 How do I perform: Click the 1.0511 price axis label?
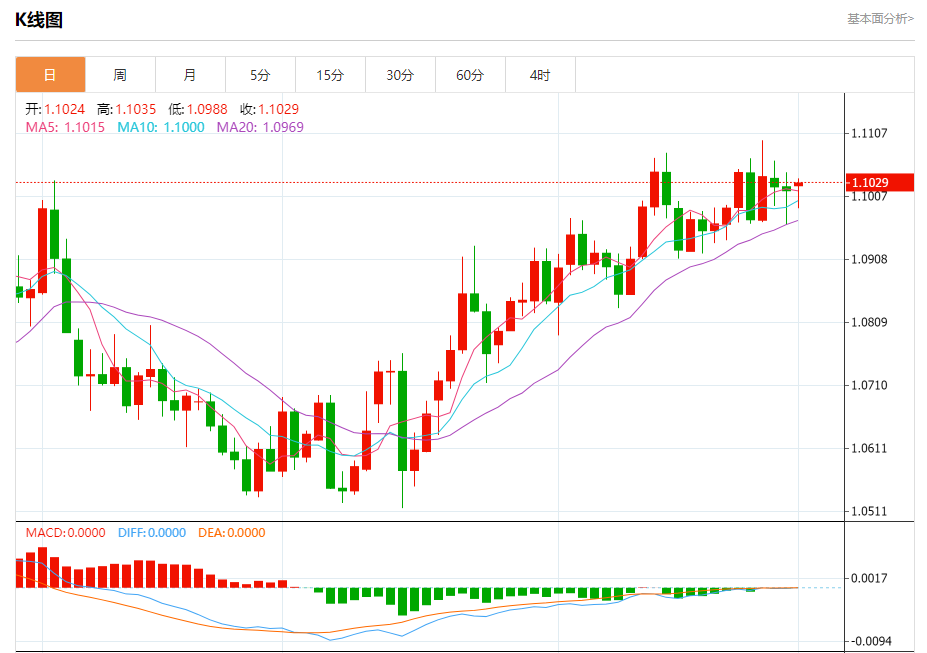(x=869, y=511)
